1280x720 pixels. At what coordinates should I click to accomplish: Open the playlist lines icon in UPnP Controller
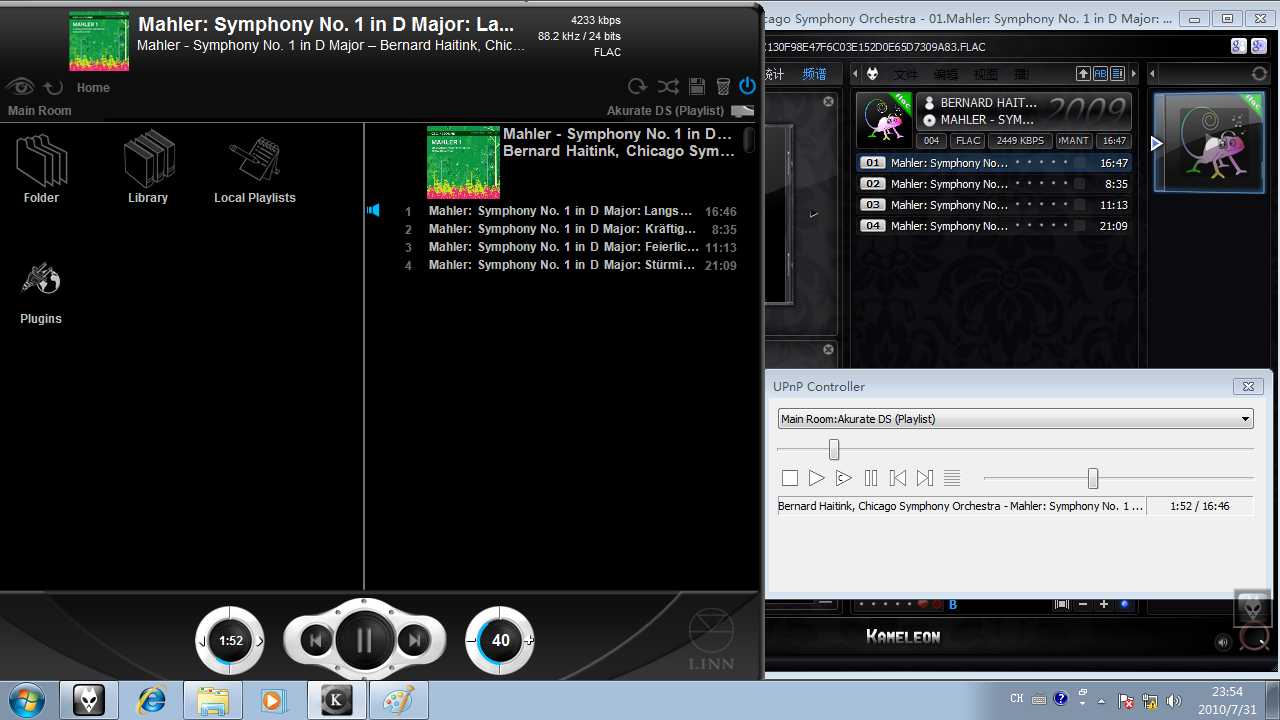[x=952, y=479]
